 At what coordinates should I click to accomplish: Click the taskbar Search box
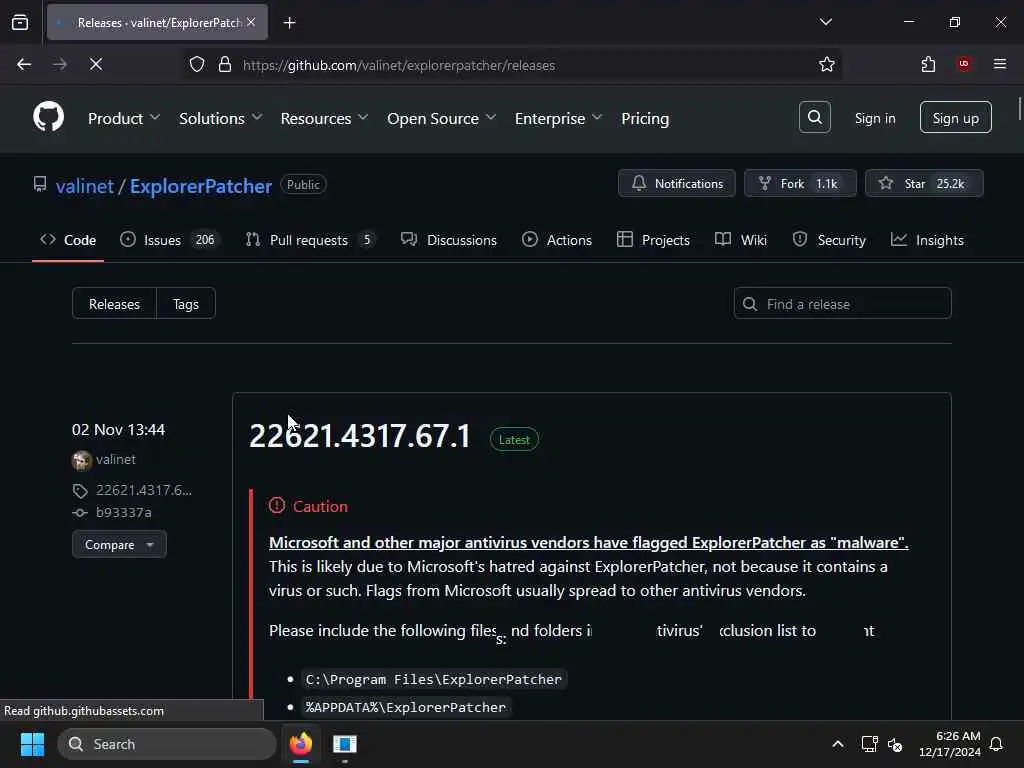tap(167, 744)
